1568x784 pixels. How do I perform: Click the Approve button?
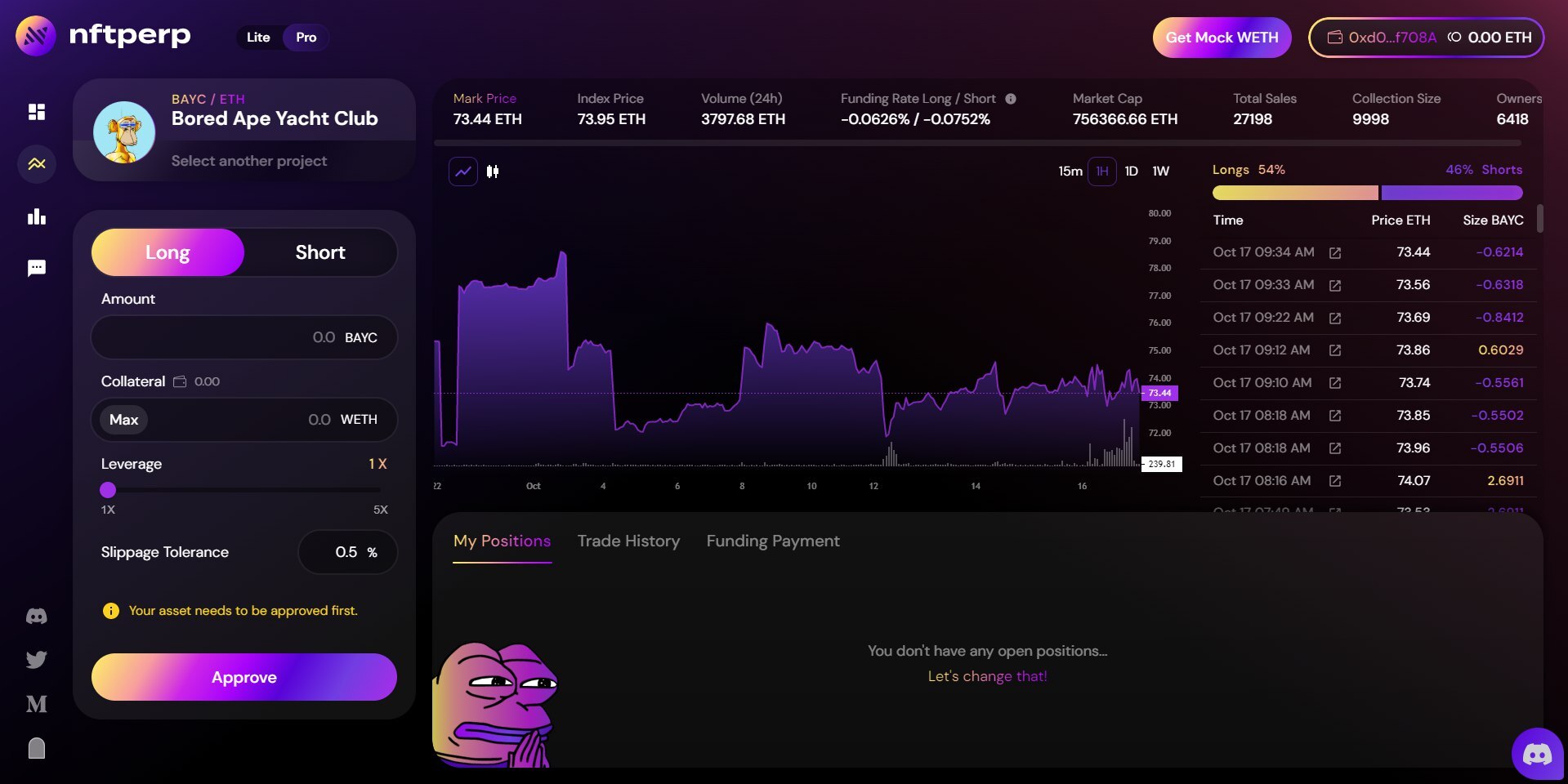244,677
